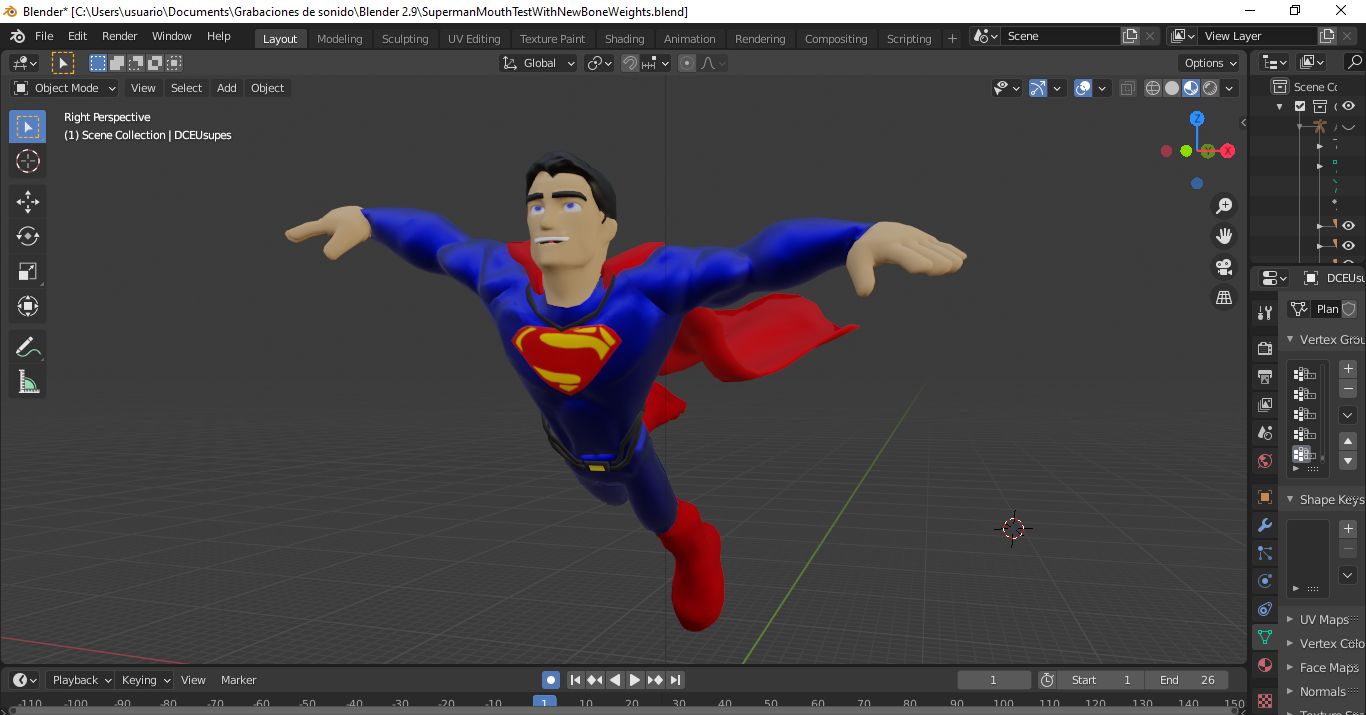This screenshot has height=715, width=1366.
Task: Pick the Scale tool
Action: pyautogui.click(x=28, y=271)
